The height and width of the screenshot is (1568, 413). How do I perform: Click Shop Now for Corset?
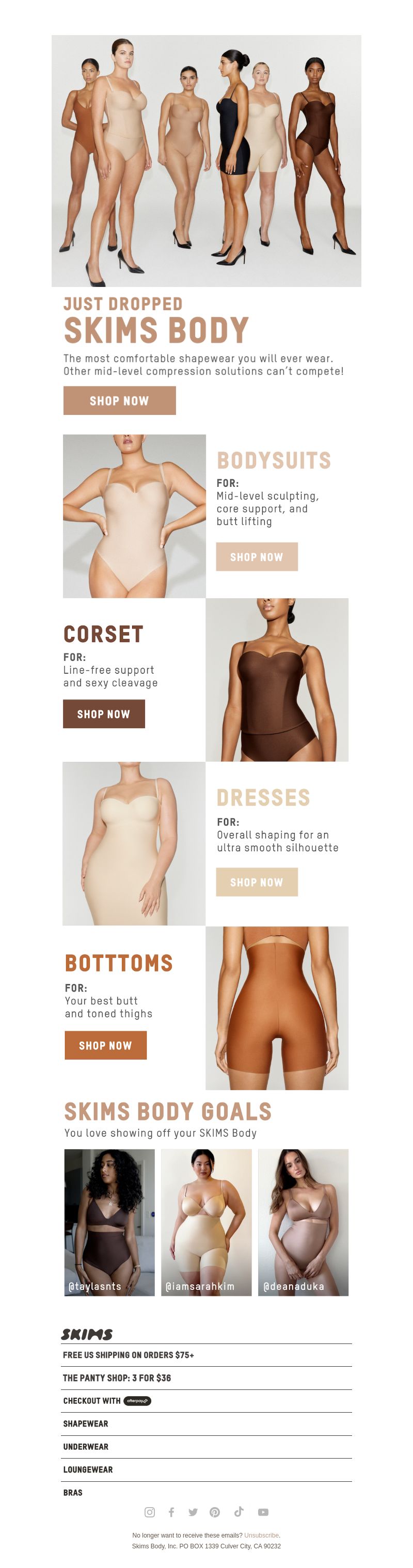pyautogui.click(x=104, y=713)
